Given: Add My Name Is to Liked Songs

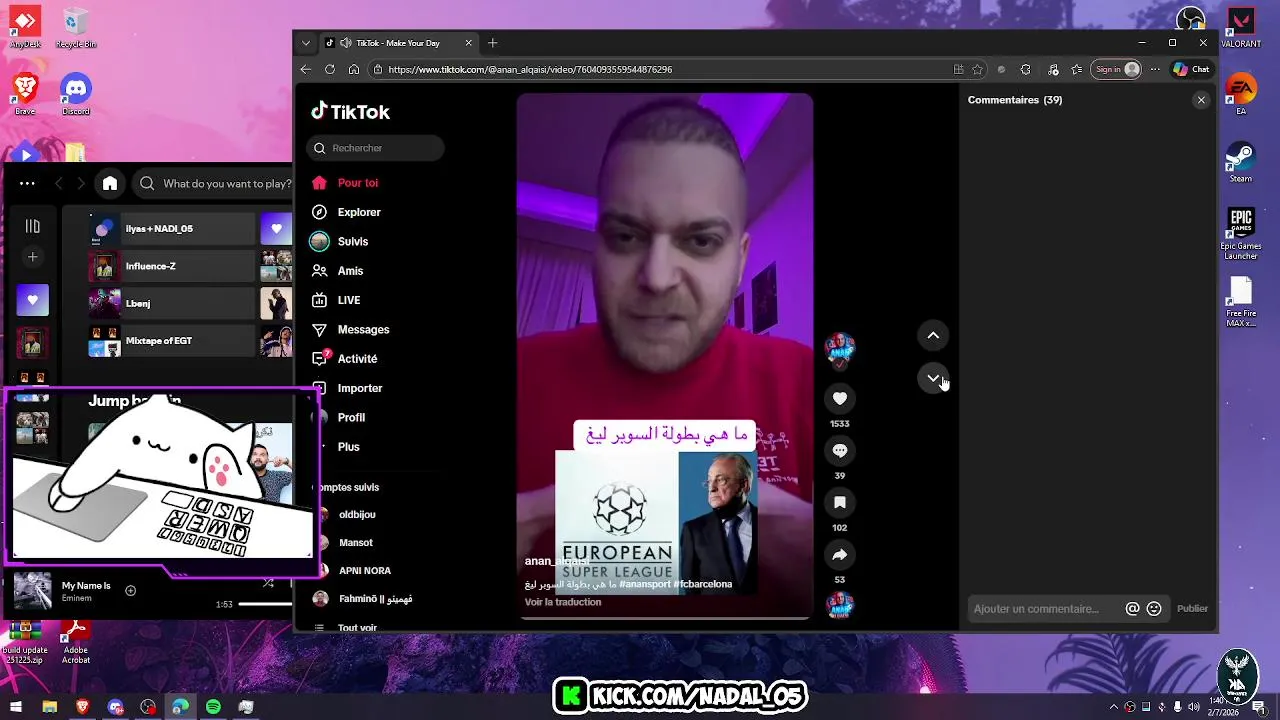Looking at the screenshot, I should pyautogui.click(x=130, y=591).
